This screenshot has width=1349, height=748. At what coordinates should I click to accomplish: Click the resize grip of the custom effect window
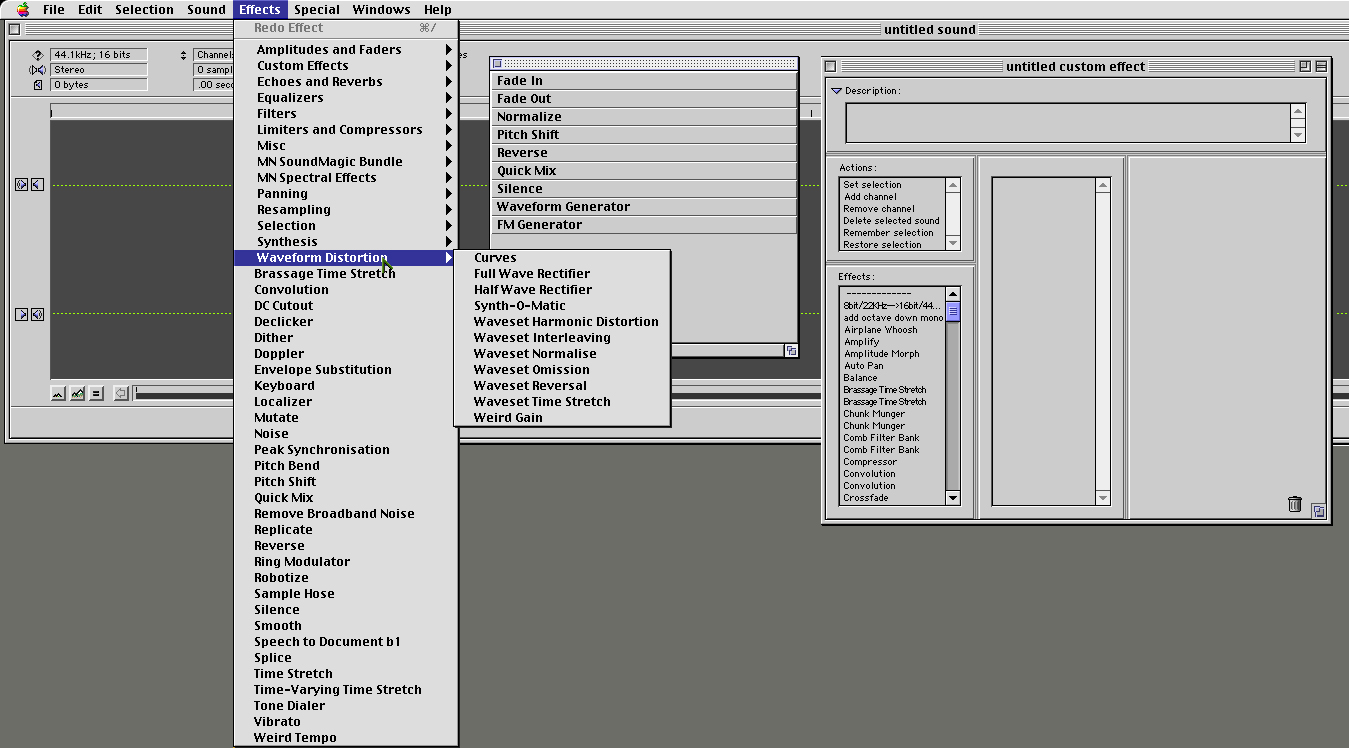(1319, 511)
